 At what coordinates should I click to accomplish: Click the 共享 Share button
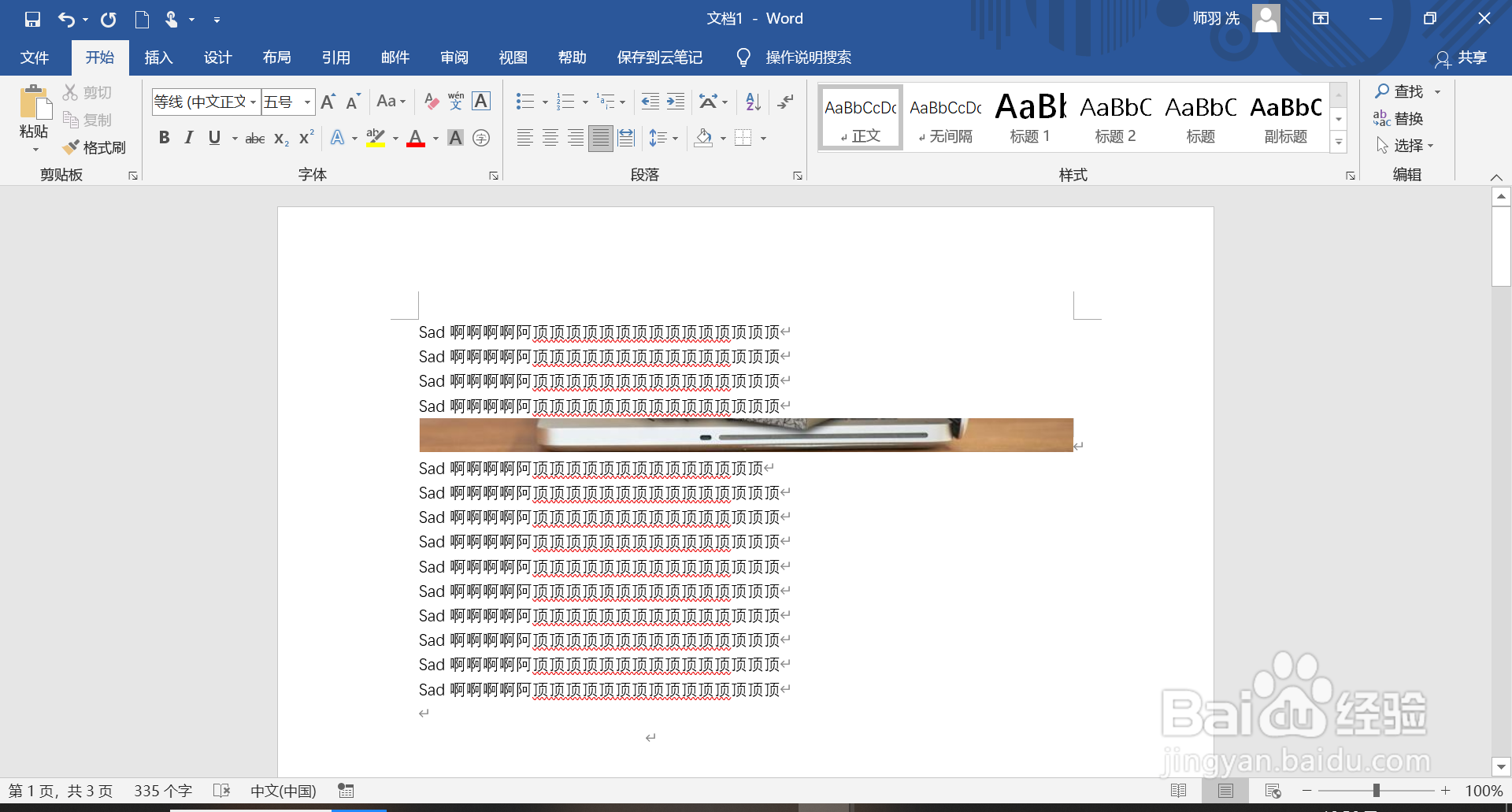coord(1462,57)
